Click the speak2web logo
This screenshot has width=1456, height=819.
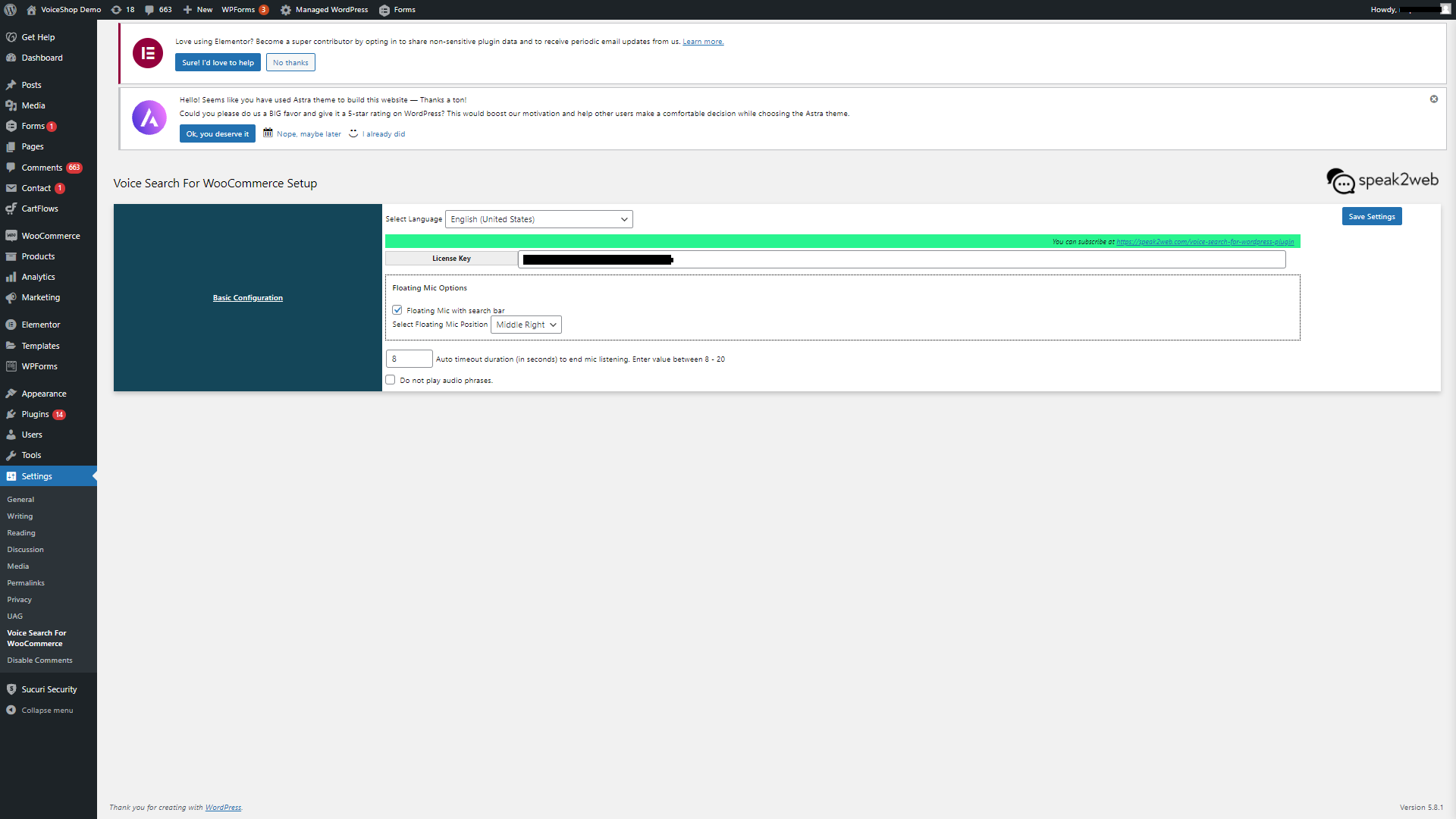click(x=1382, y=181)
